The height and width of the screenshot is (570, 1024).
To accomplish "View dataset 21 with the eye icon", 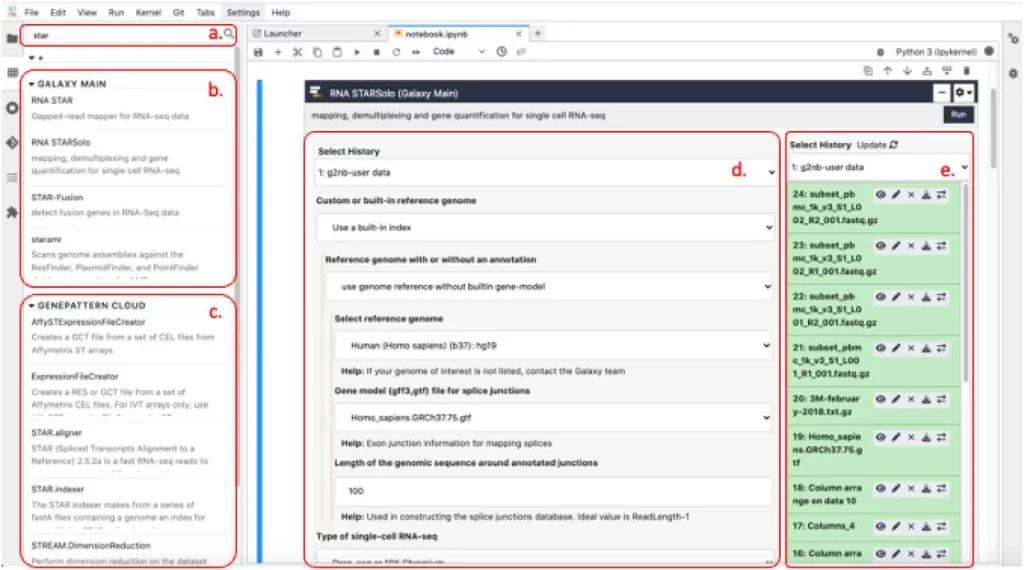I will coord(880,348).
